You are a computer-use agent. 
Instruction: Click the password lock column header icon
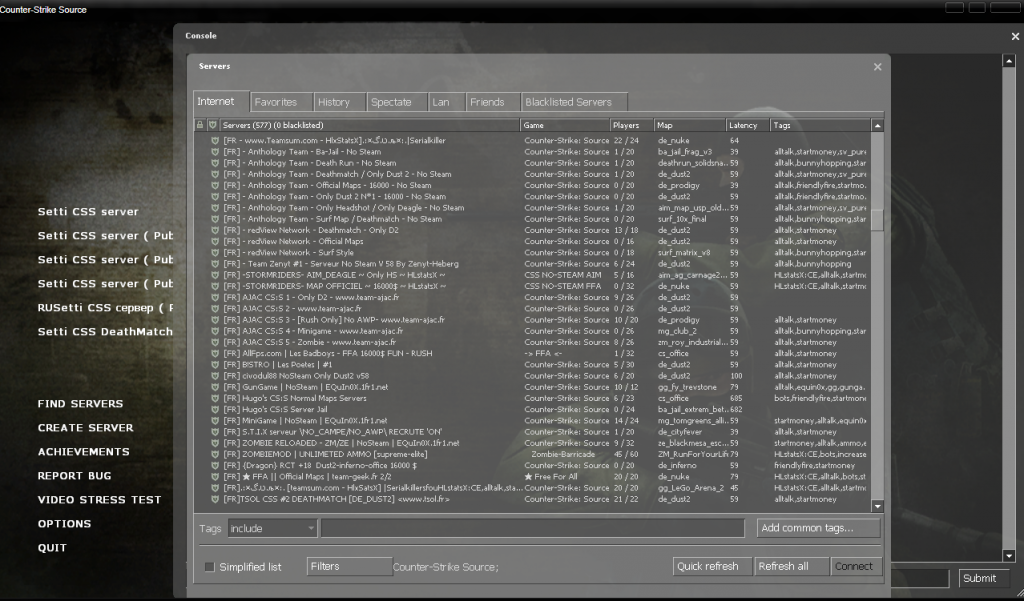click(200, 125)
